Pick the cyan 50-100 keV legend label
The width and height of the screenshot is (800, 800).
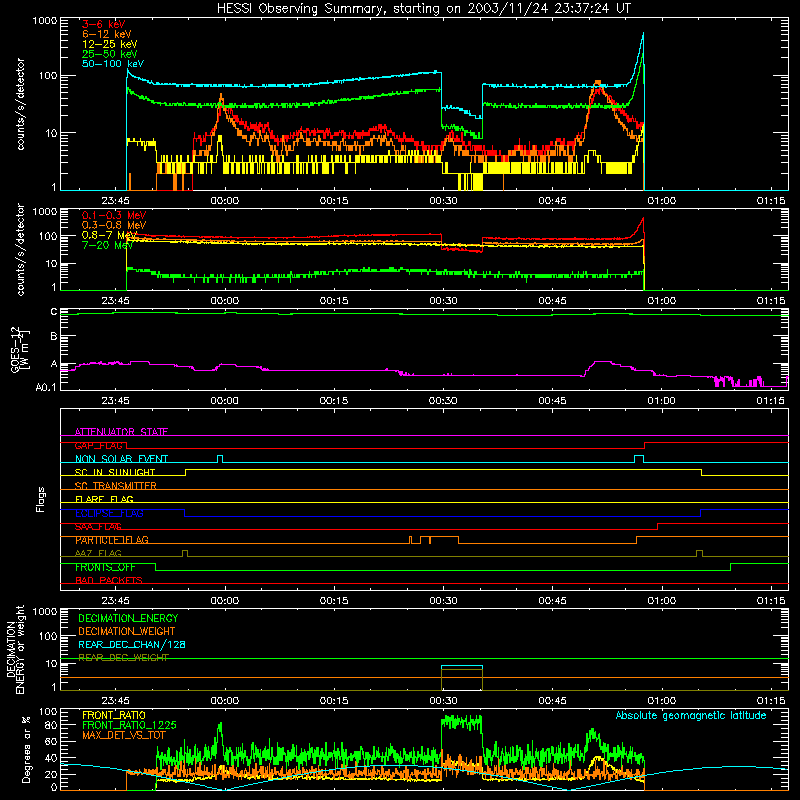112,64
